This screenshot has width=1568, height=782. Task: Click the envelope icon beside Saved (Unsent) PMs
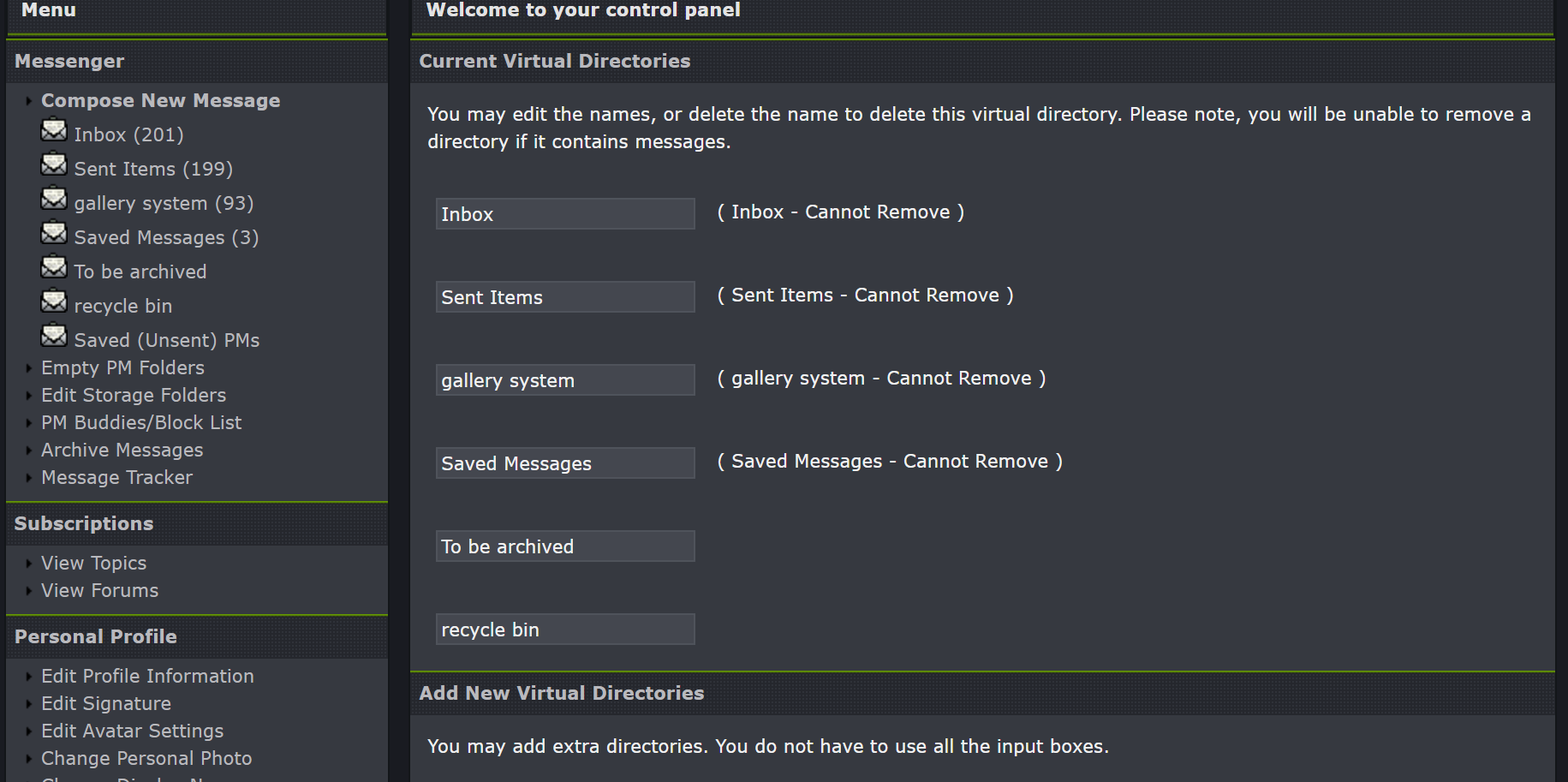click(x=54, y=336)
